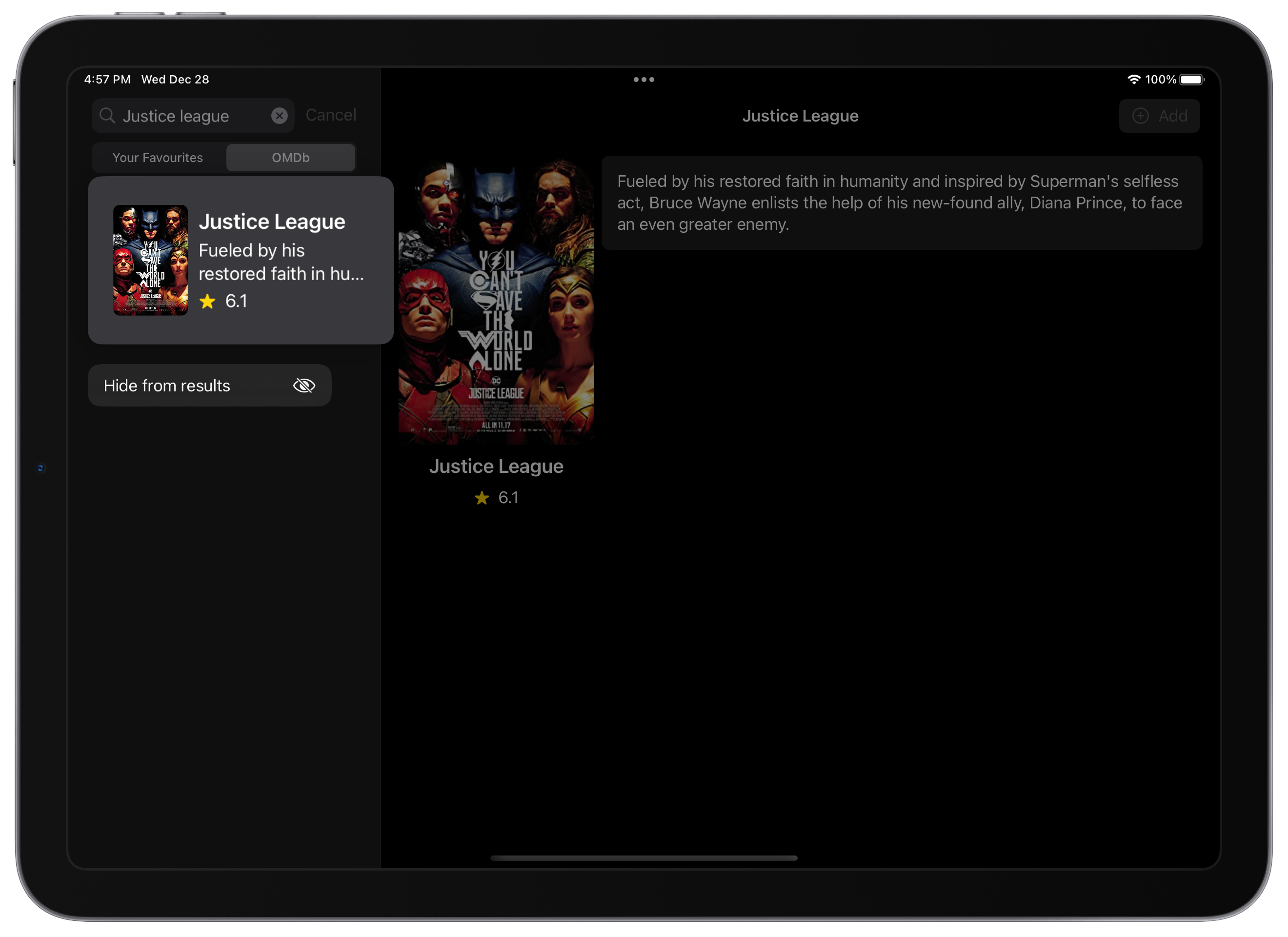The height and width of the screenshot is (937, 1288).
Task: Select the OMDb segment
Action: [291, 158]
